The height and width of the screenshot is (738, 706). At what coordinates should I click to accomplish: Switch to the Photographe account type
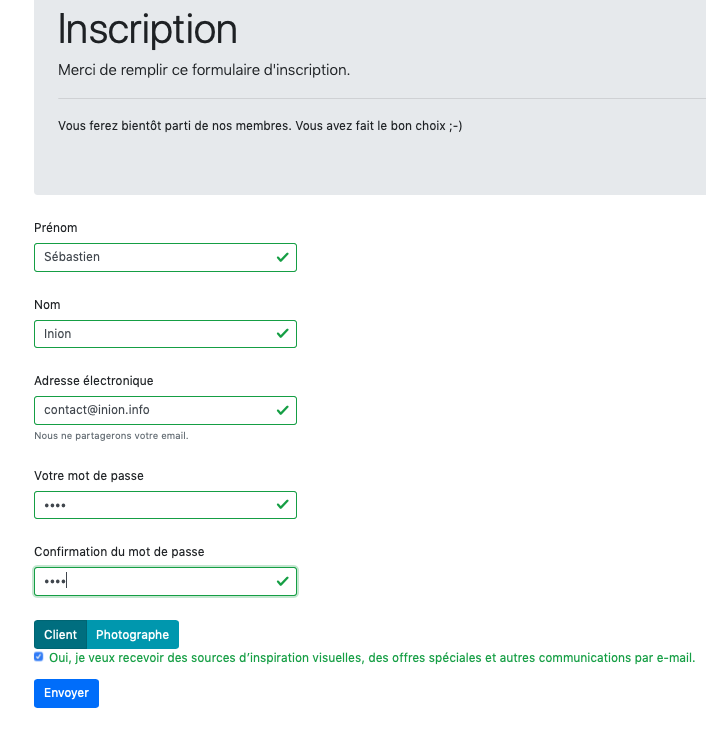pos(132,635)
